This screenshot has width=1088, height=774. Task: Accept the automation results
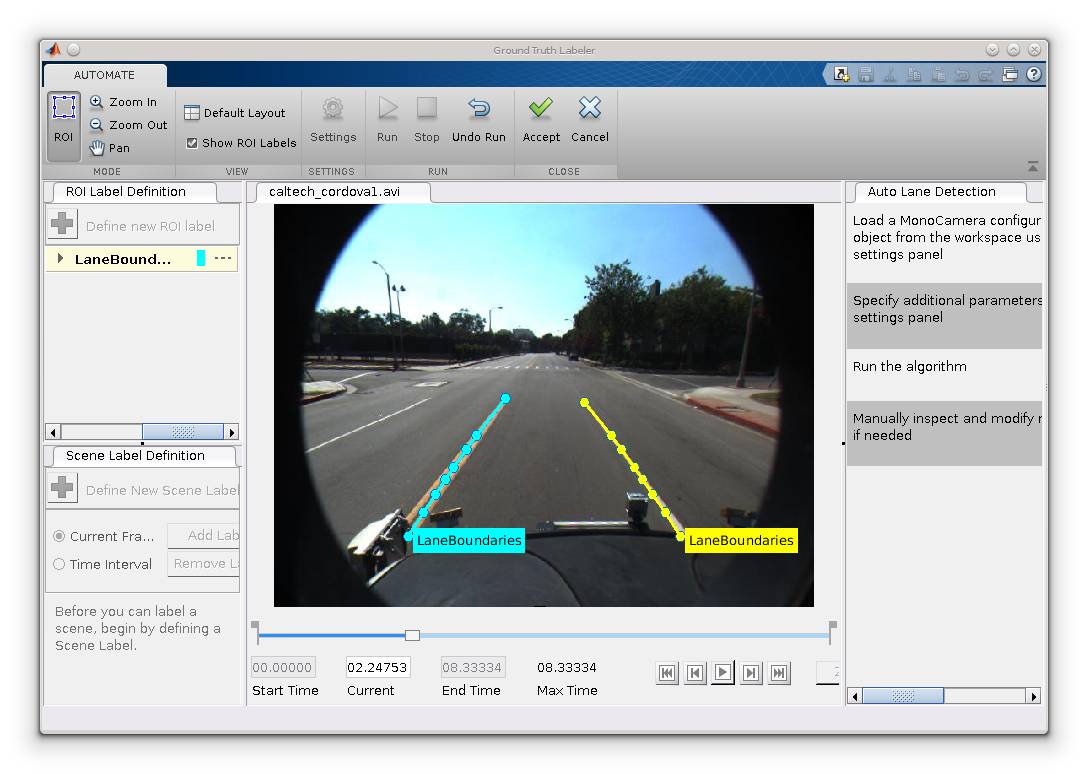(541, 119)
